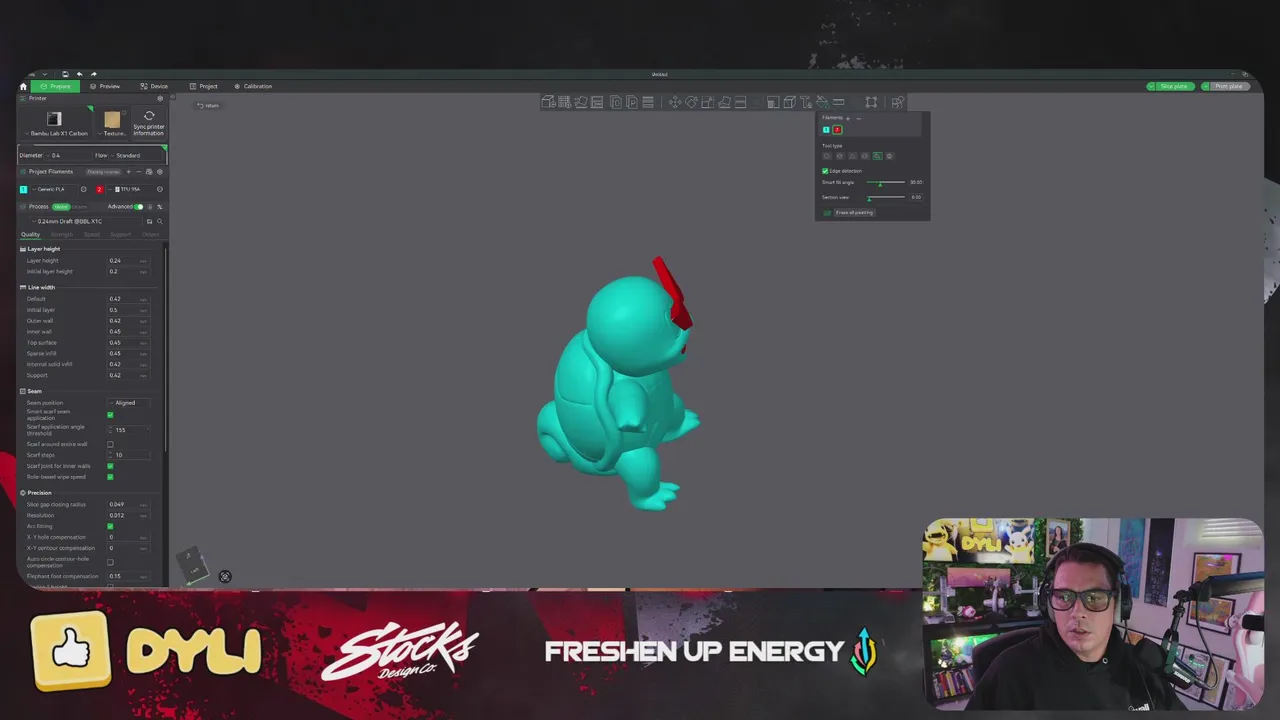1280x720 pixels.
Task: Click Add object cube toolbar icon
Action: pyautogui.click(x=548, y=102)
